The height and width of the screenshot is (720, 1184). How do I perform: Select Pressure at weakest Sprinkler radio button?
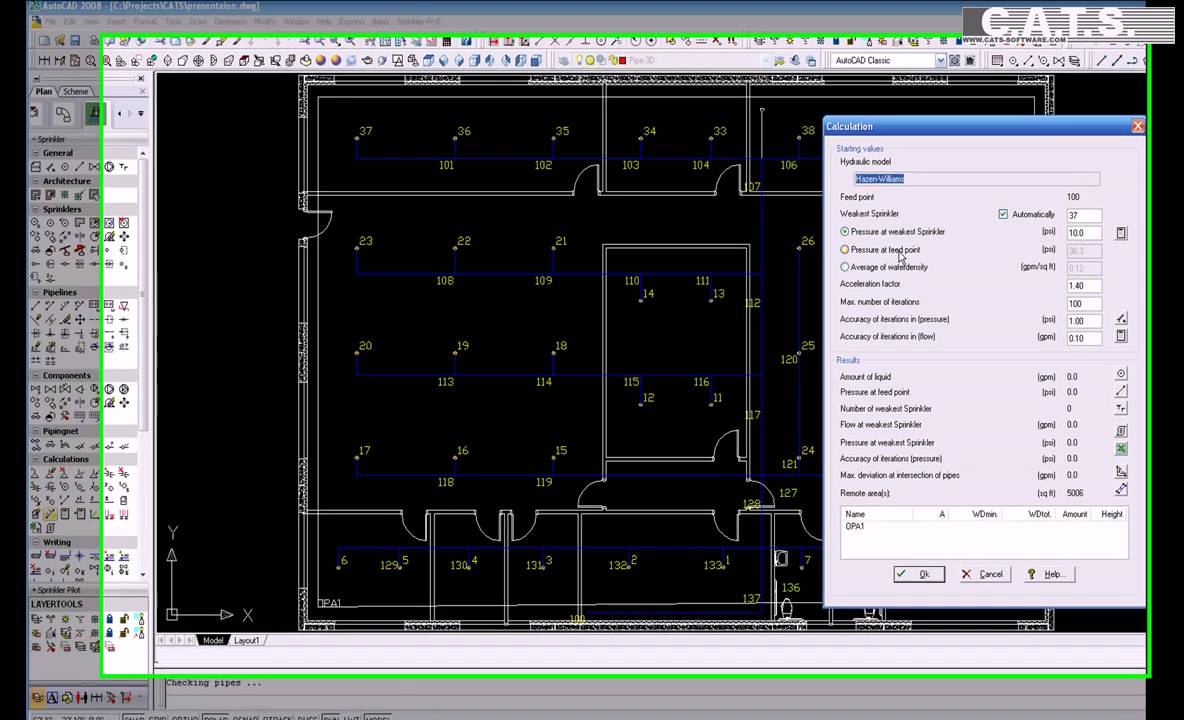click(x=844, y=232)
